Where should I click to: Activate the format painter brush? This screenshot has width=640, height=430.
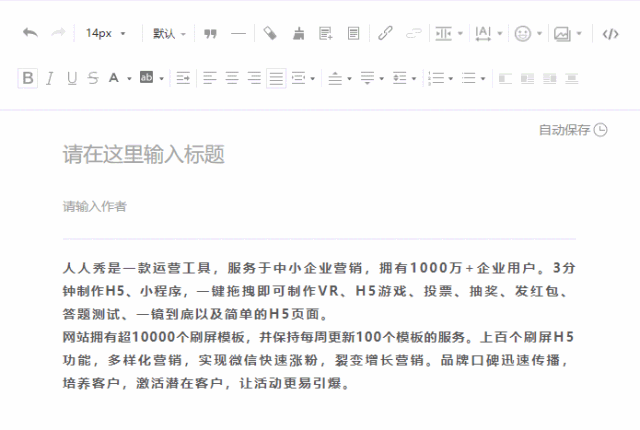coord(299,33)
